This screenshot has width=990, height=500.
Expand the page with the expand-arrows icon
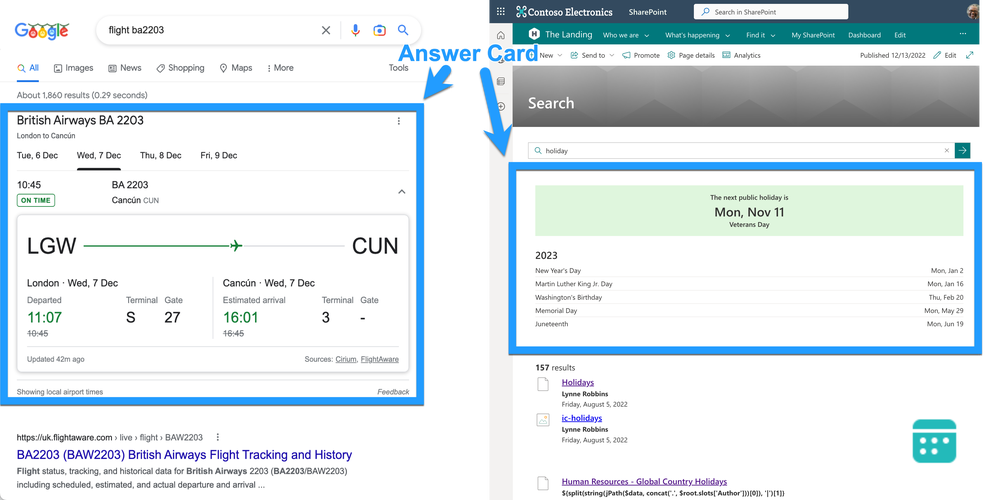point(969,55)
